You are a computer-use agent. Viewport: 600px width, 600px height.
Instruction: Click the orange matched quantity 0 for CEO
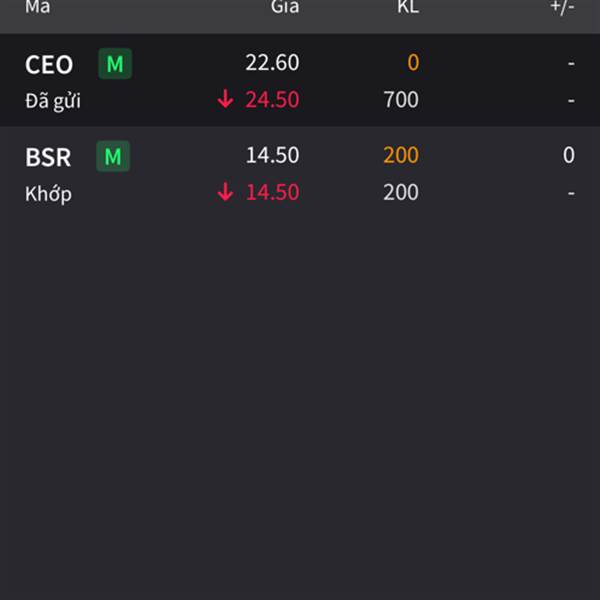412,63
